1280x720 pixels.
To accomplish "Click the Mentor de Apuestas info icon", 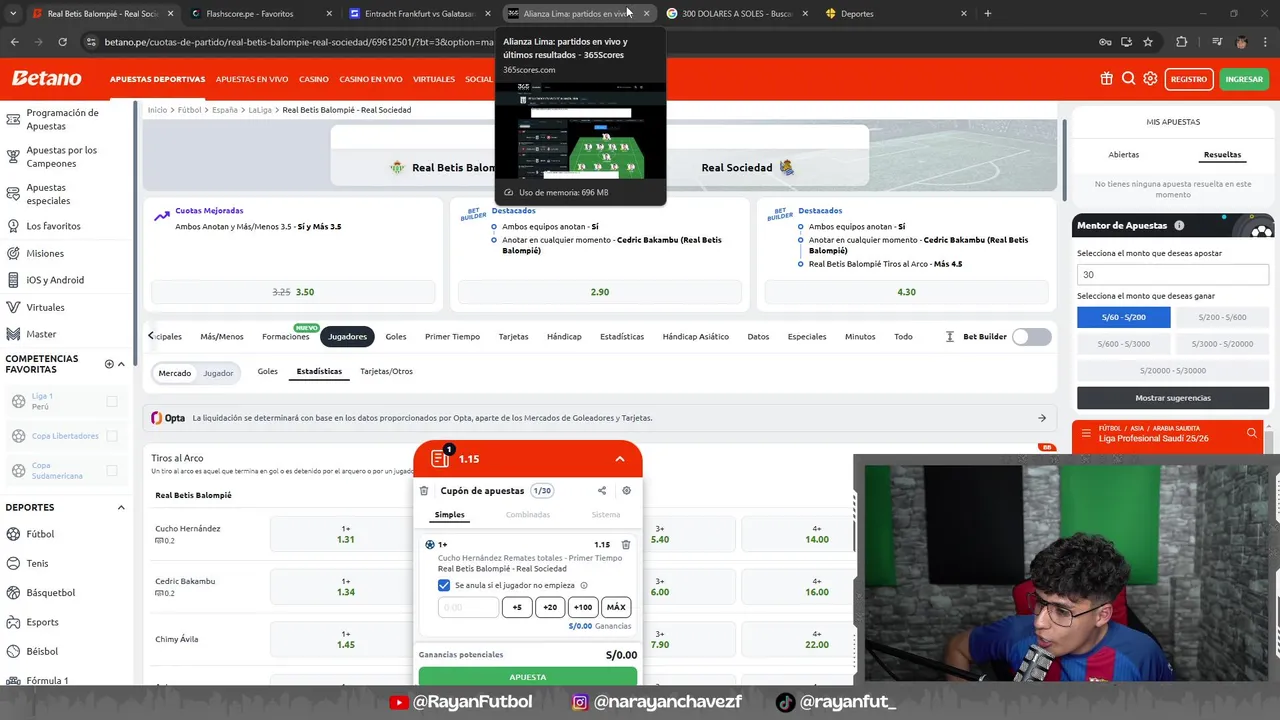I will [1179, 226].
